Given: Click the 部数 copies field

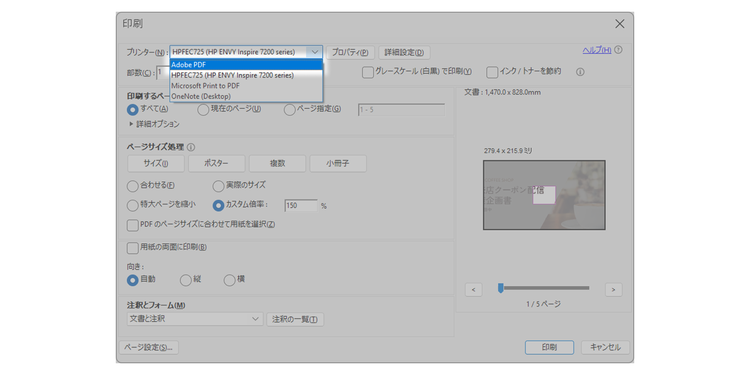Looking at the screenshot, I should pos(163,73).
